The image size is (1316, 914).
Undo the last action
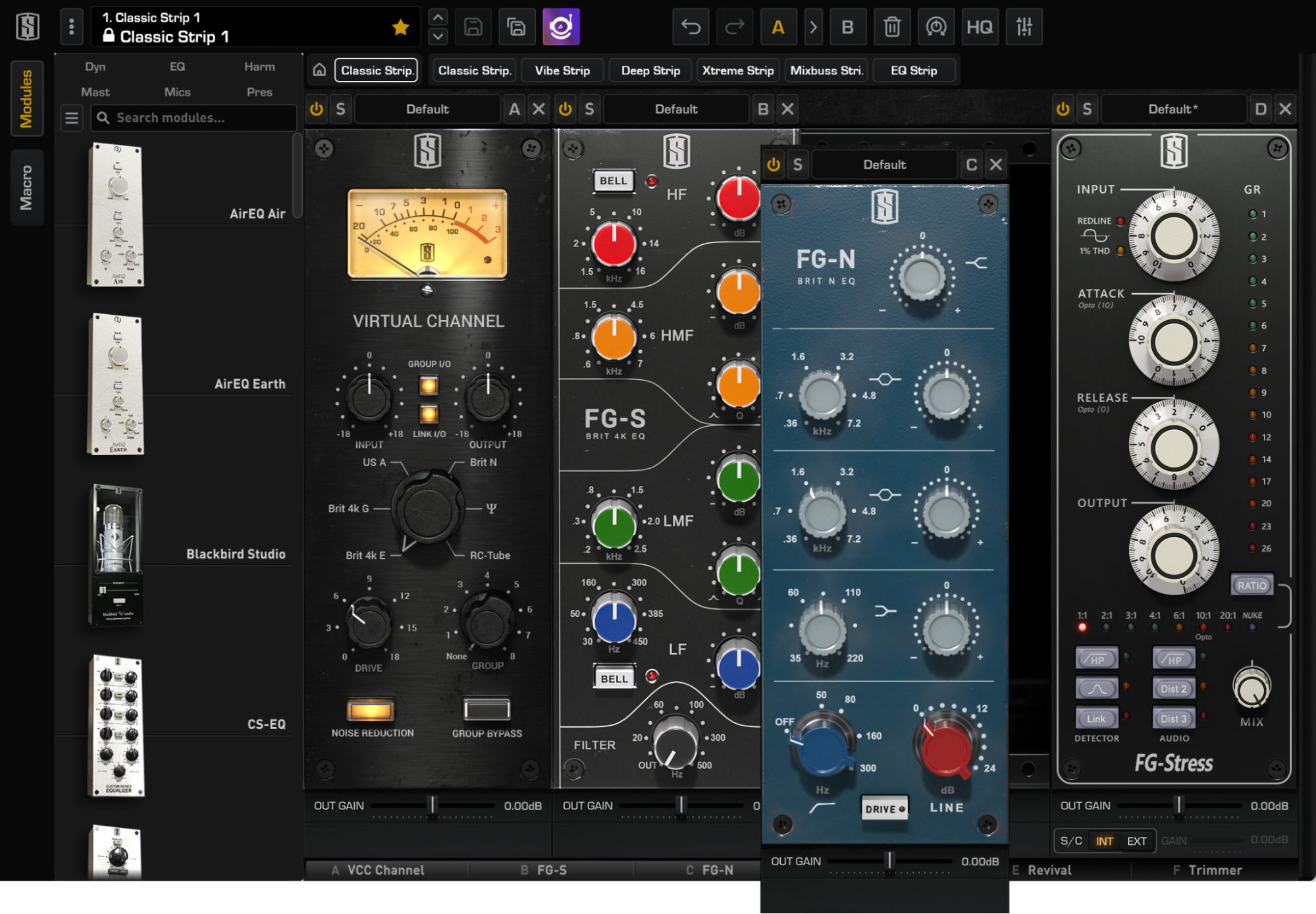coord(691,27)
